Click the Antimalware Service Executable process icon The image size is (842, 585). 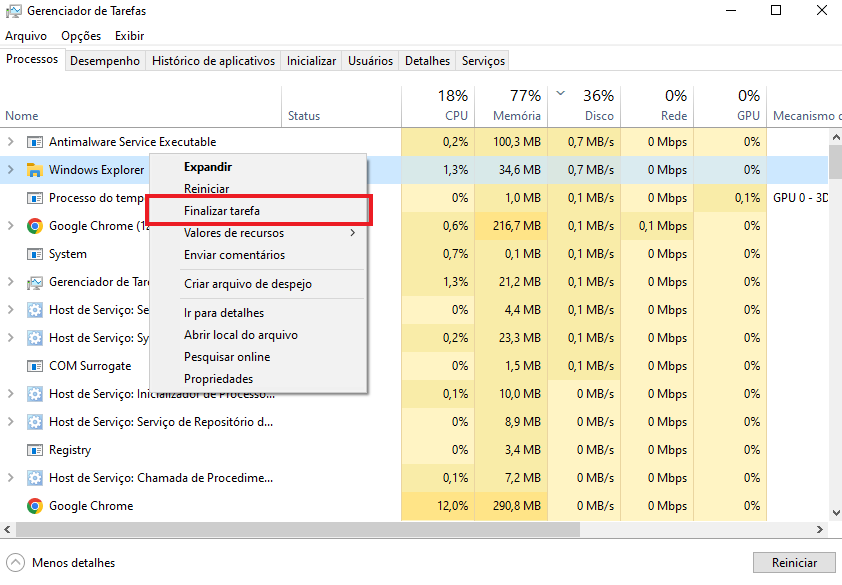(35, 142)
